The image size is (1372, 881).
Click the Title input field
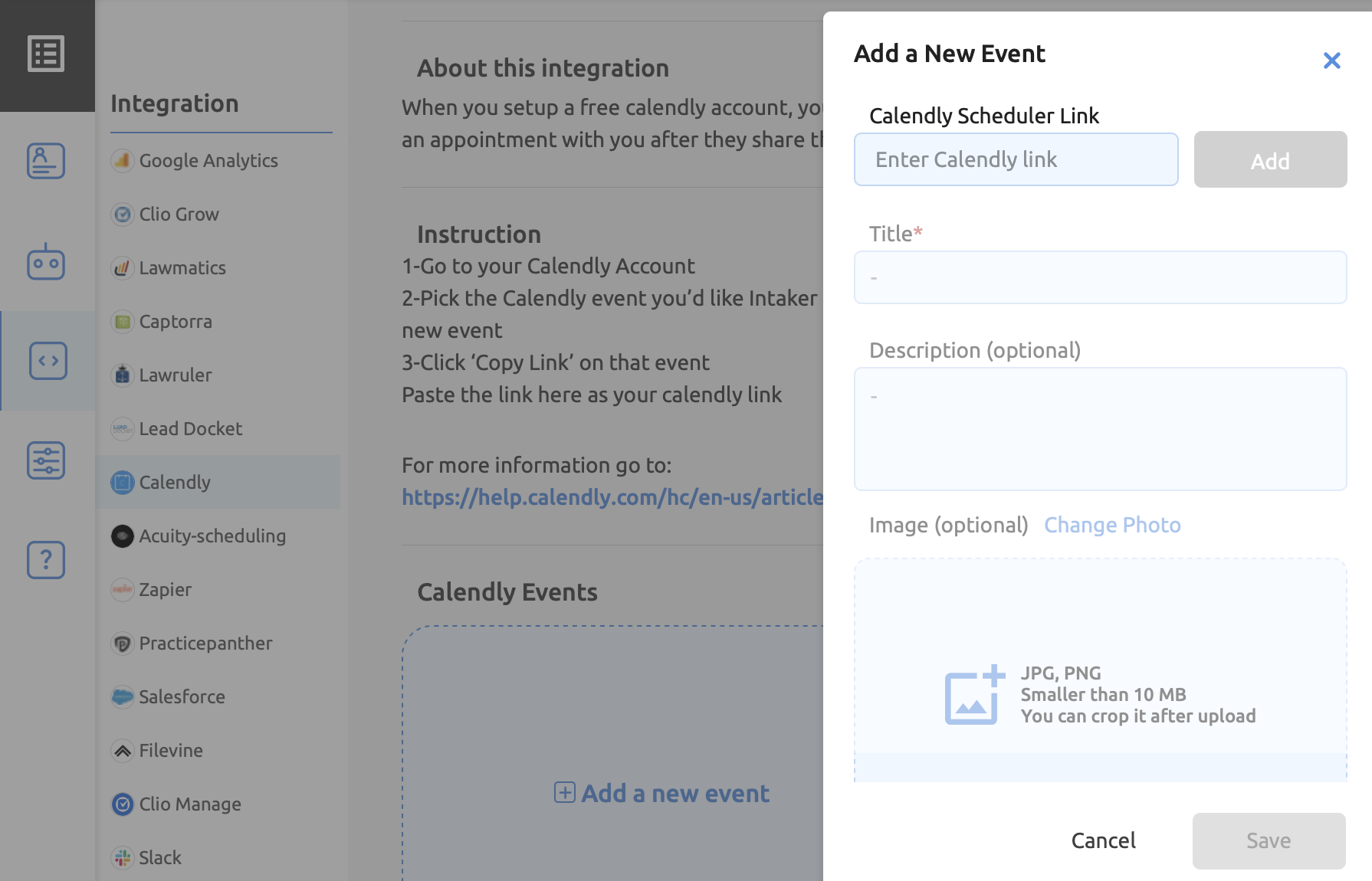(x=1100, y=277)
